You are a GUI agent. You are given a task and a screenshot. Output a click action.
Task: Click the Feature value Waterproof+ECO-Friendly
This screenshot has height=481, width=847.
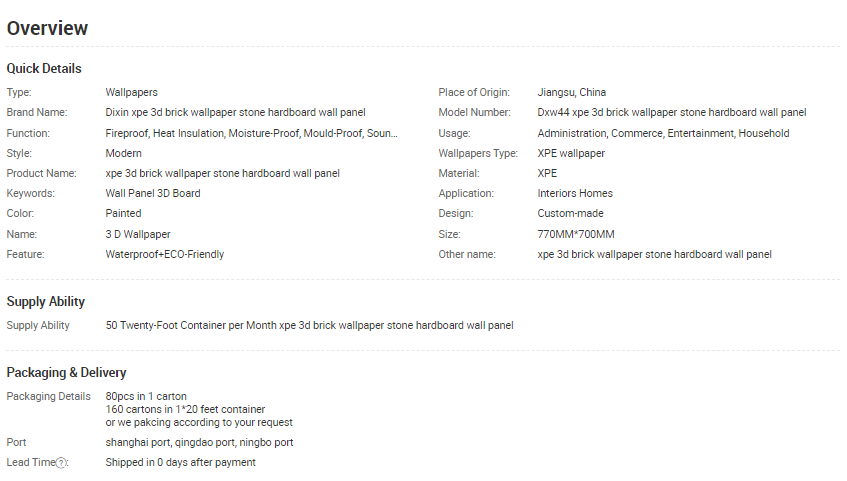pos(165,254)
